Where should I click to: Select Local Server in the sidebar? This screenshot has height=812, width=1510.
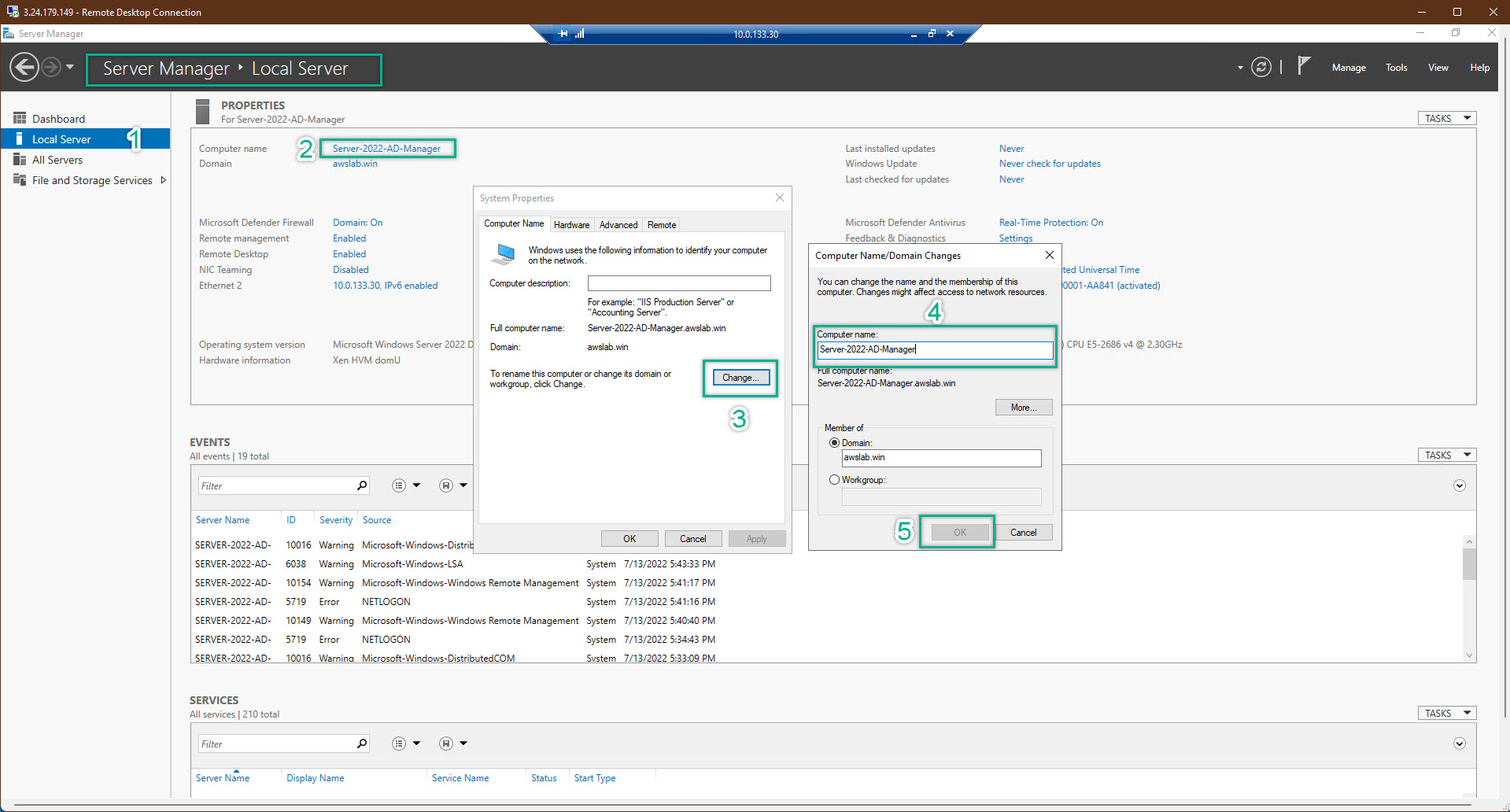tap(85, 139)
